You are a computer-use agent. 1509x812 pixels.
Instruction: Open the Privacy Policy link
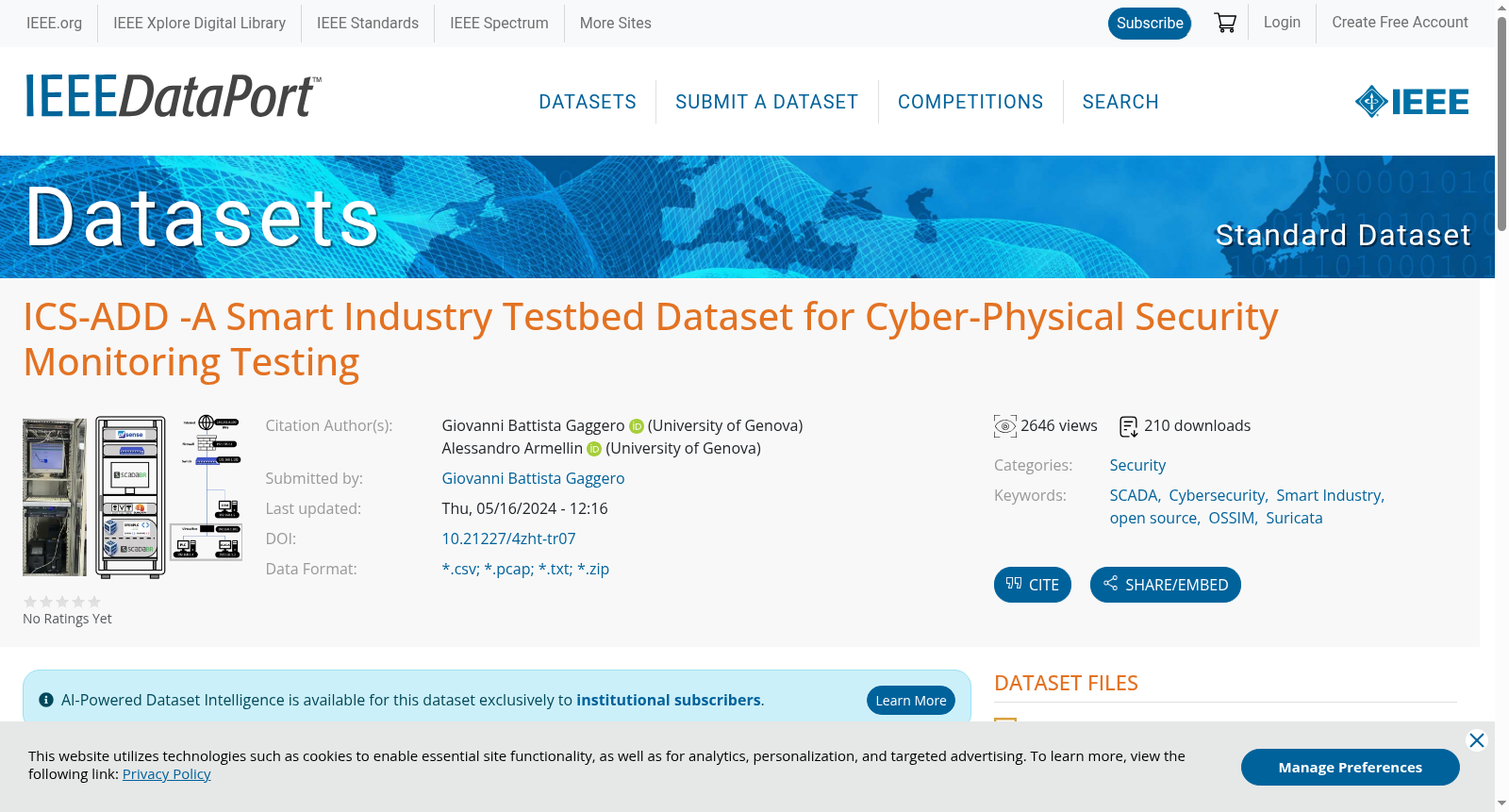[167, 774]
